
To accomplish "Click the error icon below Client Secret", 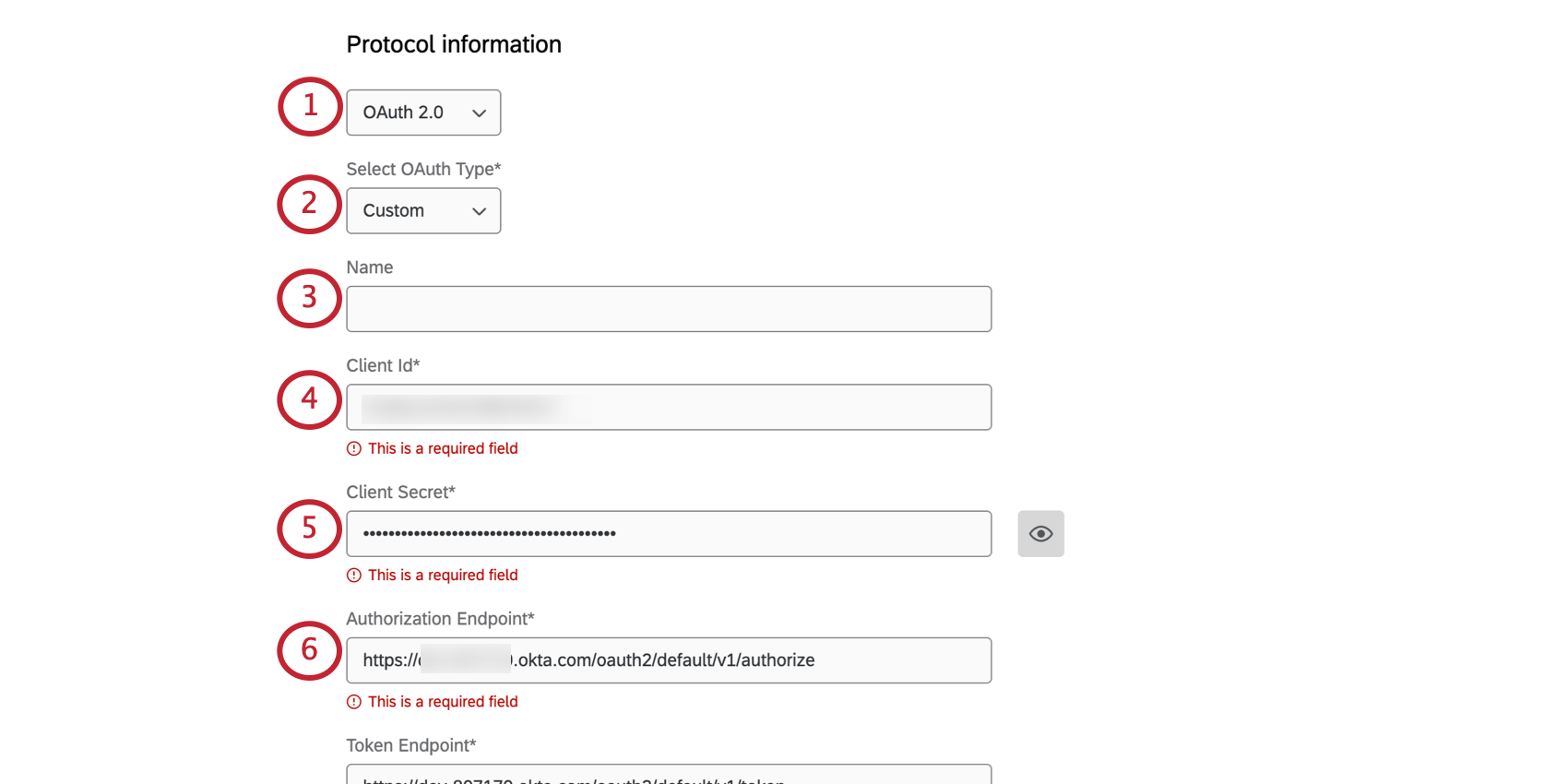I will coord(353,575).
